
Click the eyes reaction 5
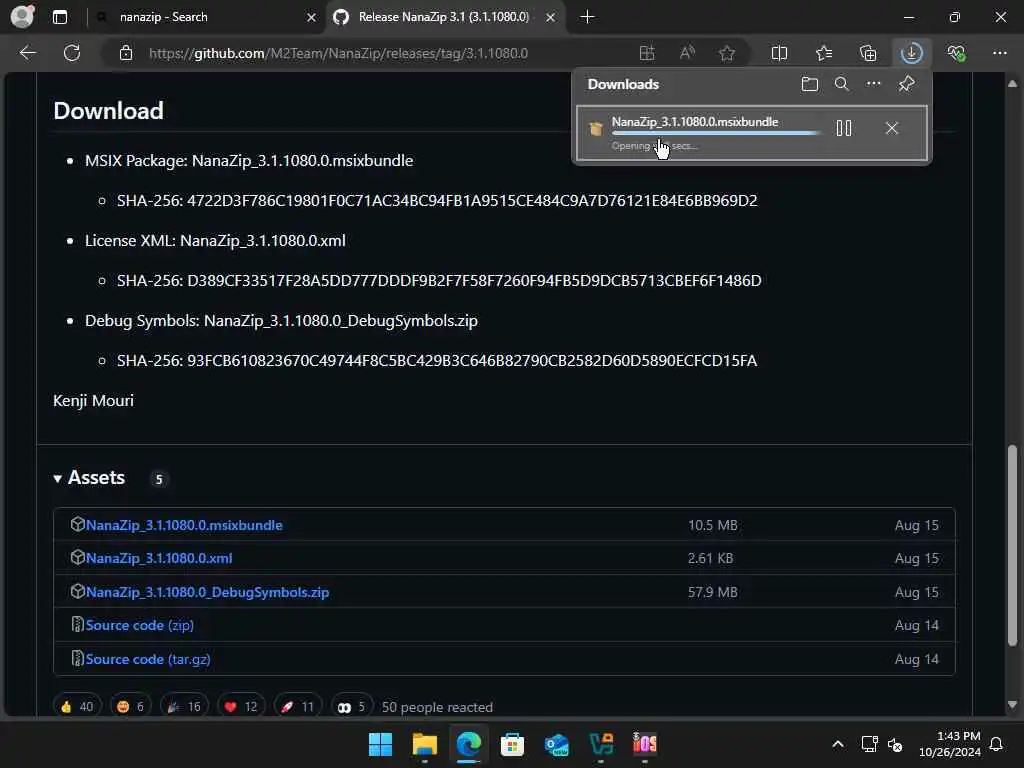[x=351, y=707]
